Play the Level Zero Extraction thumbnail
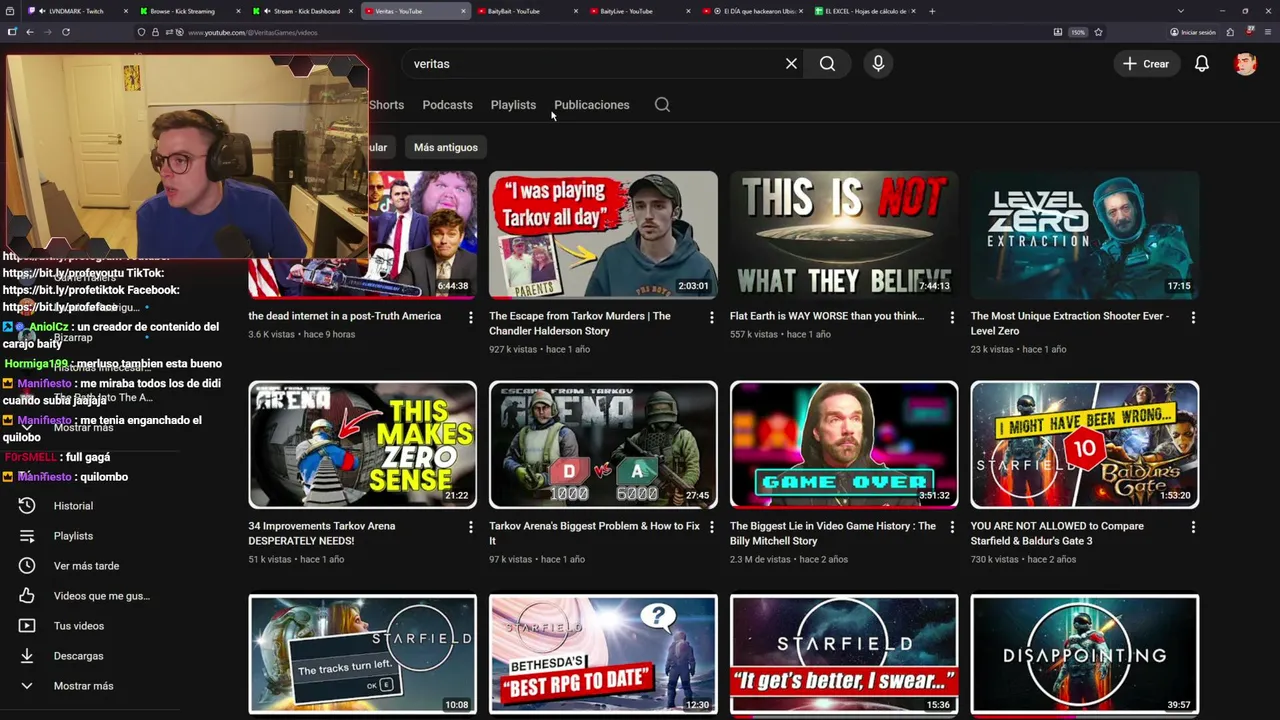The image size is (1280, 720). click(x=1085, y=235)
